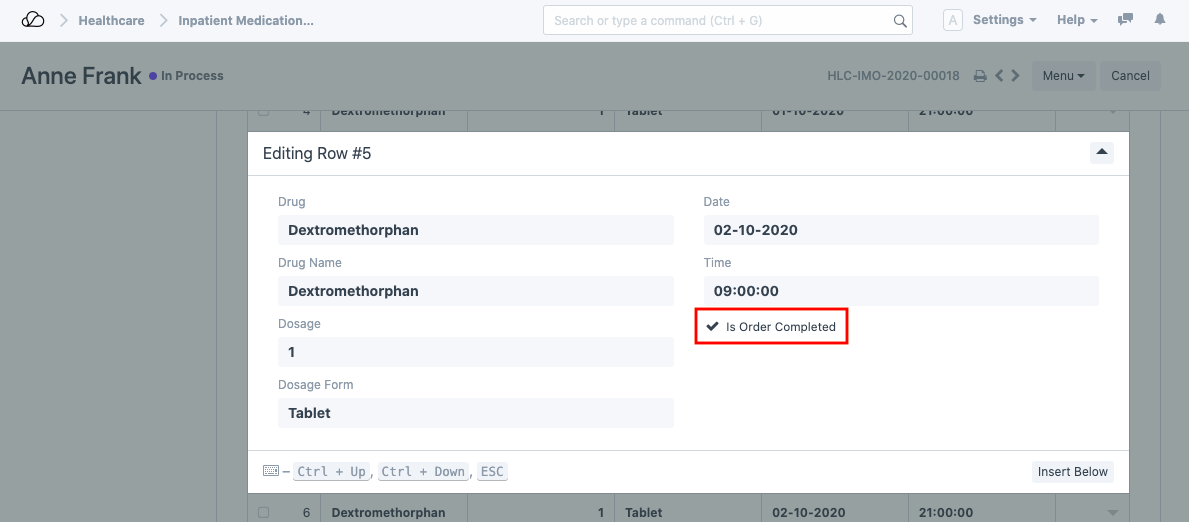The width and height of the screenshot is (1189, 522).
Task: Click the Cancel button
Action: click(x=1130, y=76)
